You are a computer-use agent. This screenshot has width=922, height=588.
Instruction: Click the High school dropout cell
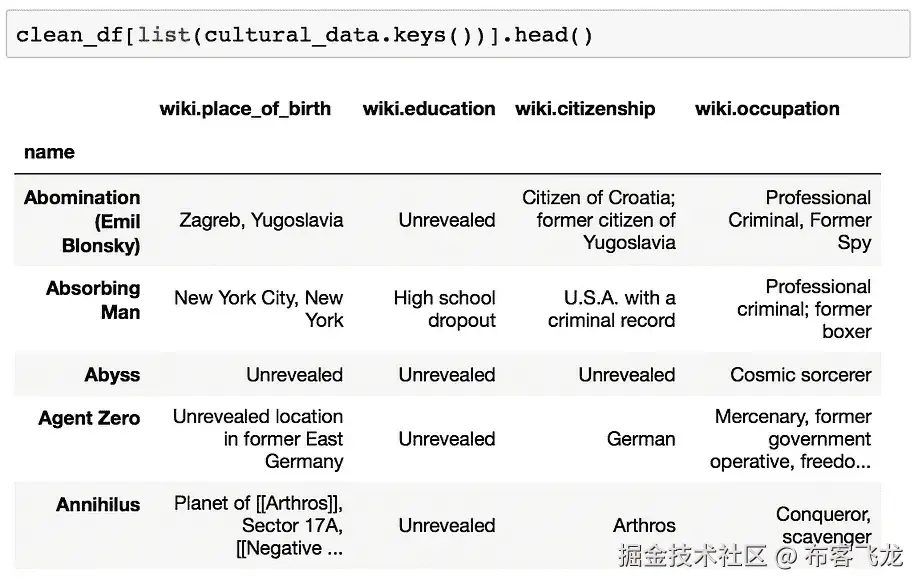[445, 309]
